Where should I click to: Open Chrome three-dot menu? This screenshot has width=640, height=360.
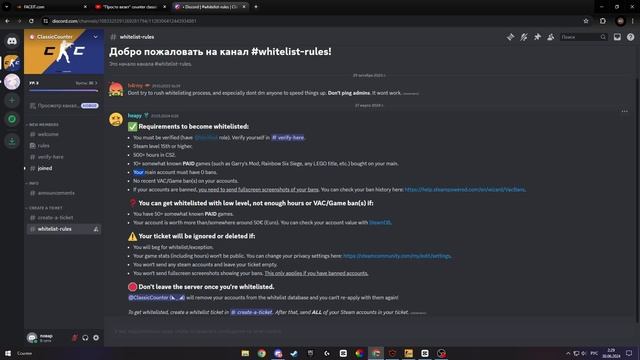coord(633,21)
